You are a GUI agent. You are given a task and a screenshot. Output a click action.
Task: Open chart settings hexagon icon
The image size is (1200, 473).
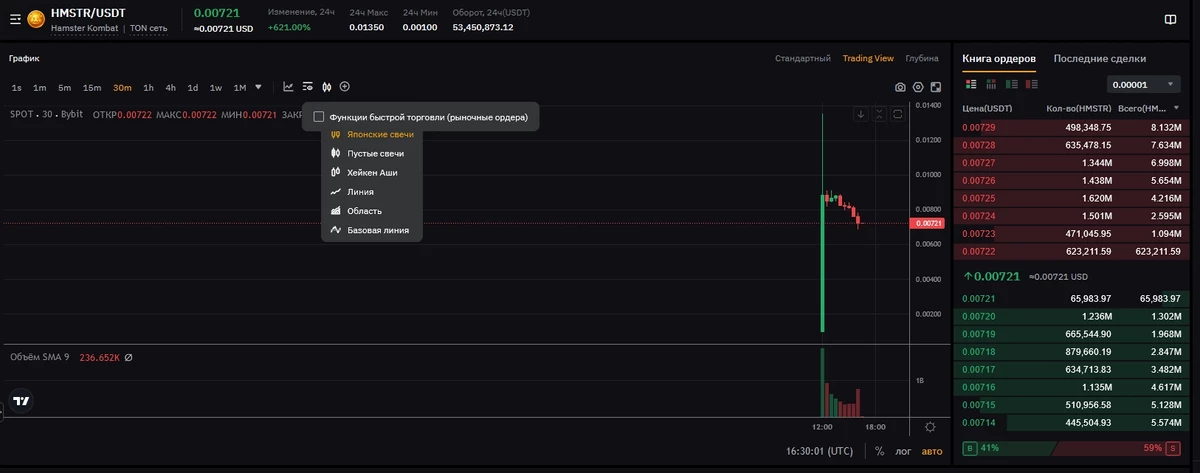[918, 88]
